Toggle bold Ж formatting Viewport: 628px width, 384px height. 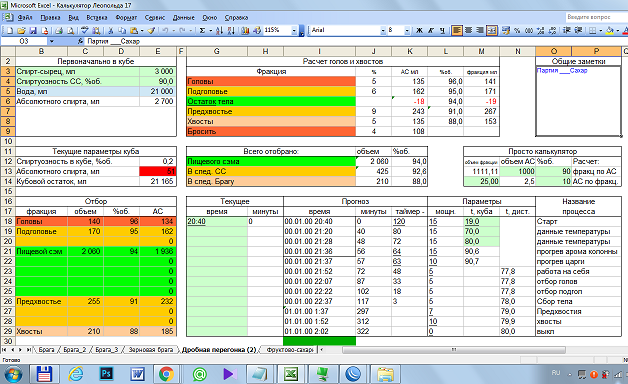419,30
